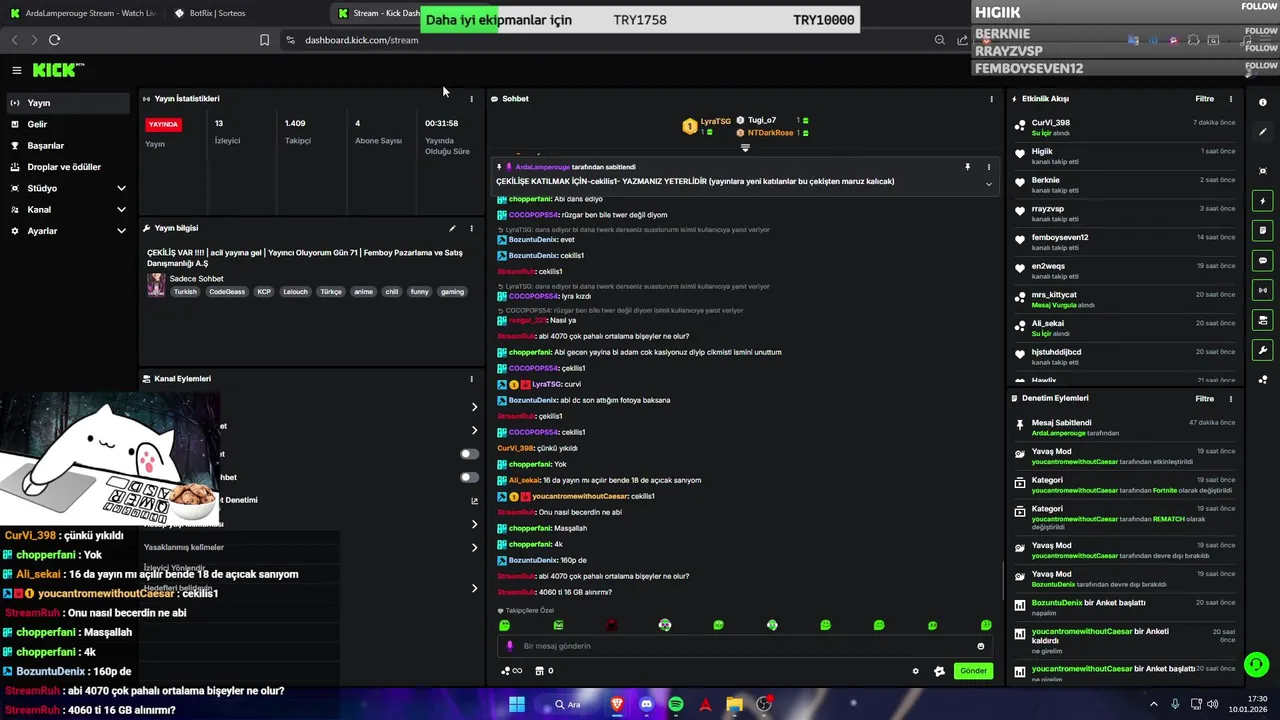
Task: Toggle the chat bubble panel icon in right sidebar
Action: pyautogui.click(x=1263, y=260)
